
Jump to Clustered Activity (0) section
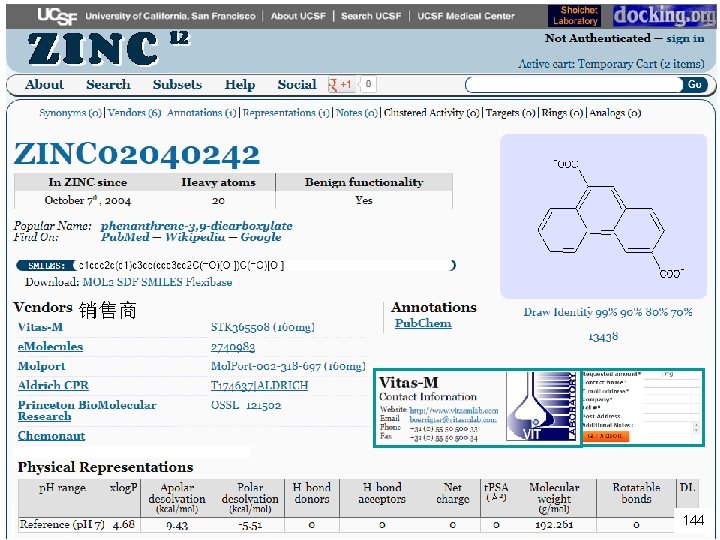pyautogui.click(x=432, y=113)
